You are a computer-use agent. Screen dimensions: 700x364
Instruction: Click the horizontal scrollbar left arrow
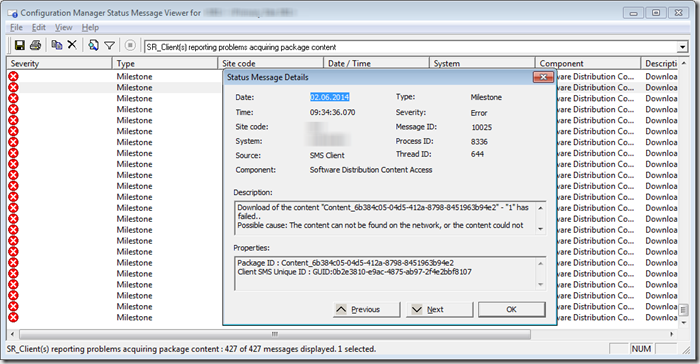pos(12,334)
